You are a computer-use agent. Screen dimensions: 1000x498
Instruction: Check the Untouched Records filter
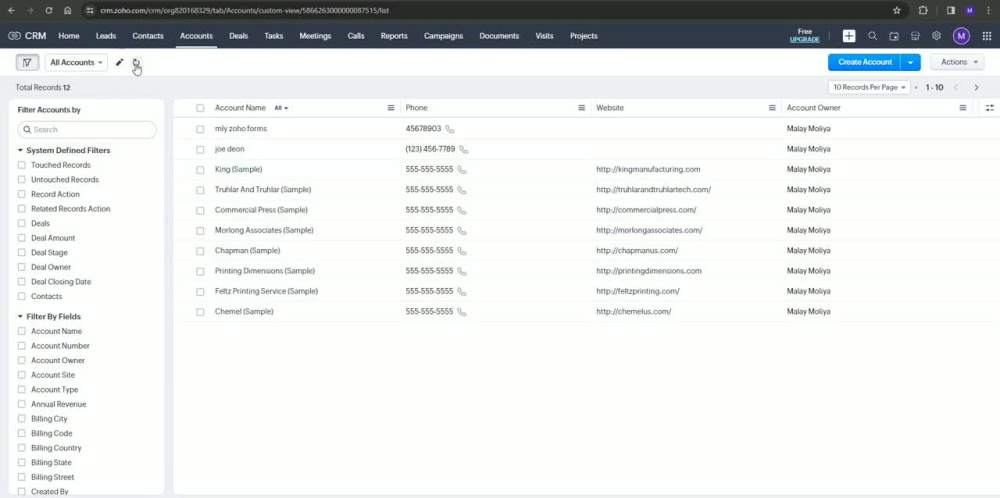tap(22, 180)
